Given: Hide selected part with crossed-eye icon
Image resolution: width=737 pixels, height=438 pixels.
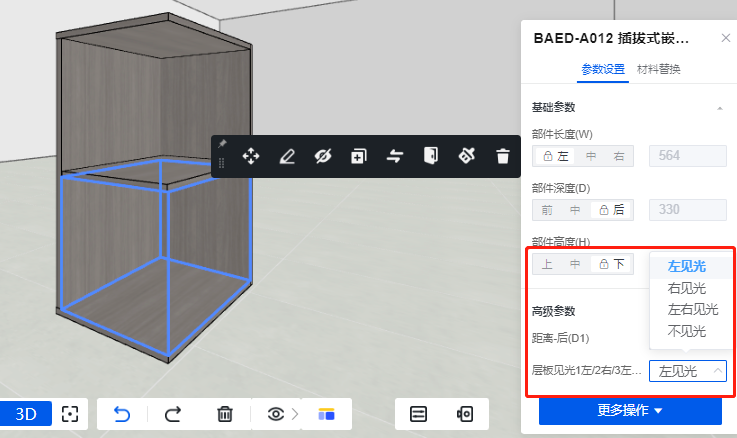Looking at the screenshot, I should [x=323, y=156].
